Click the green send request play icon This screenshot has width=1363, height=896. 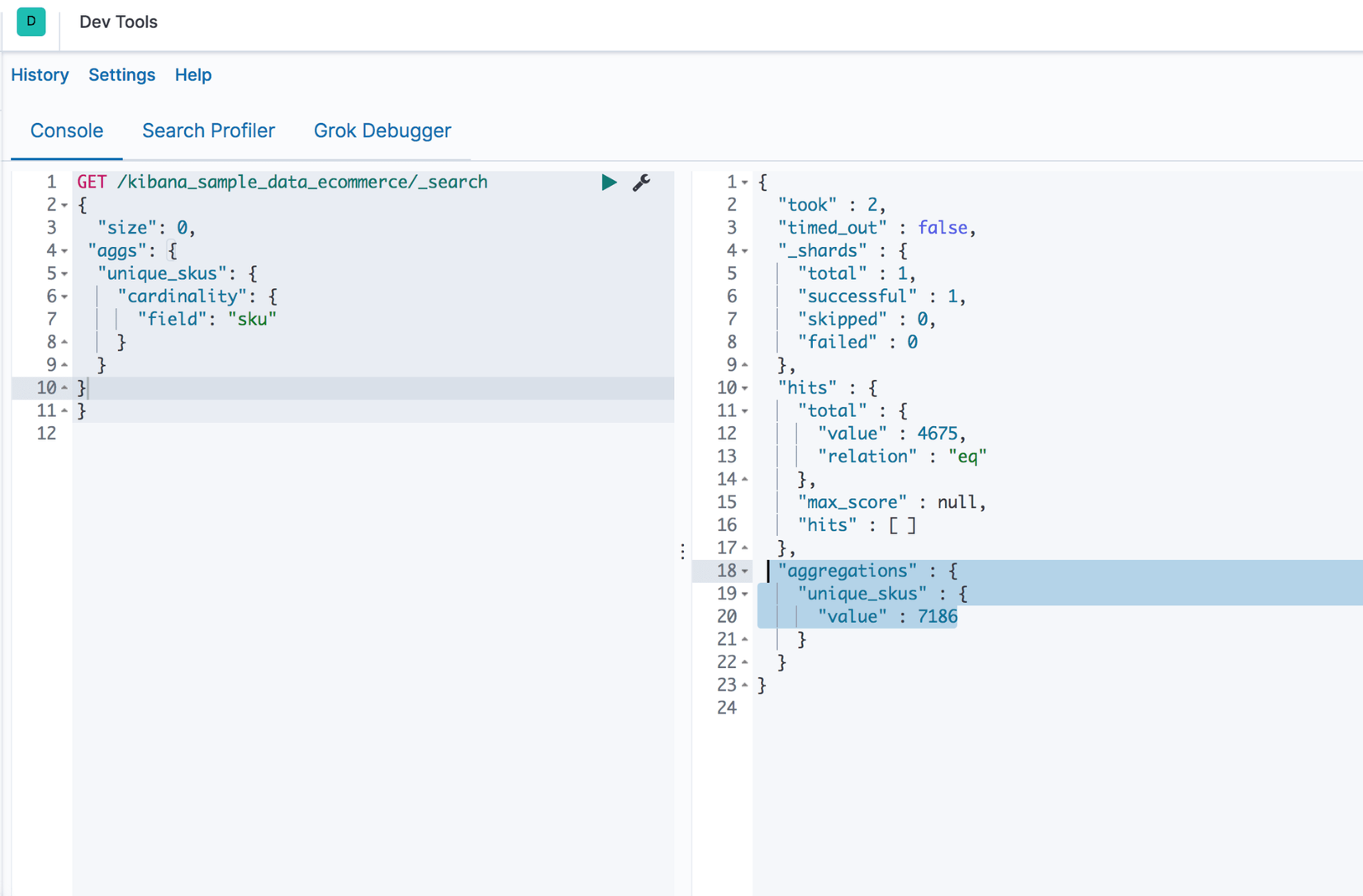click(x=609, y=183)
